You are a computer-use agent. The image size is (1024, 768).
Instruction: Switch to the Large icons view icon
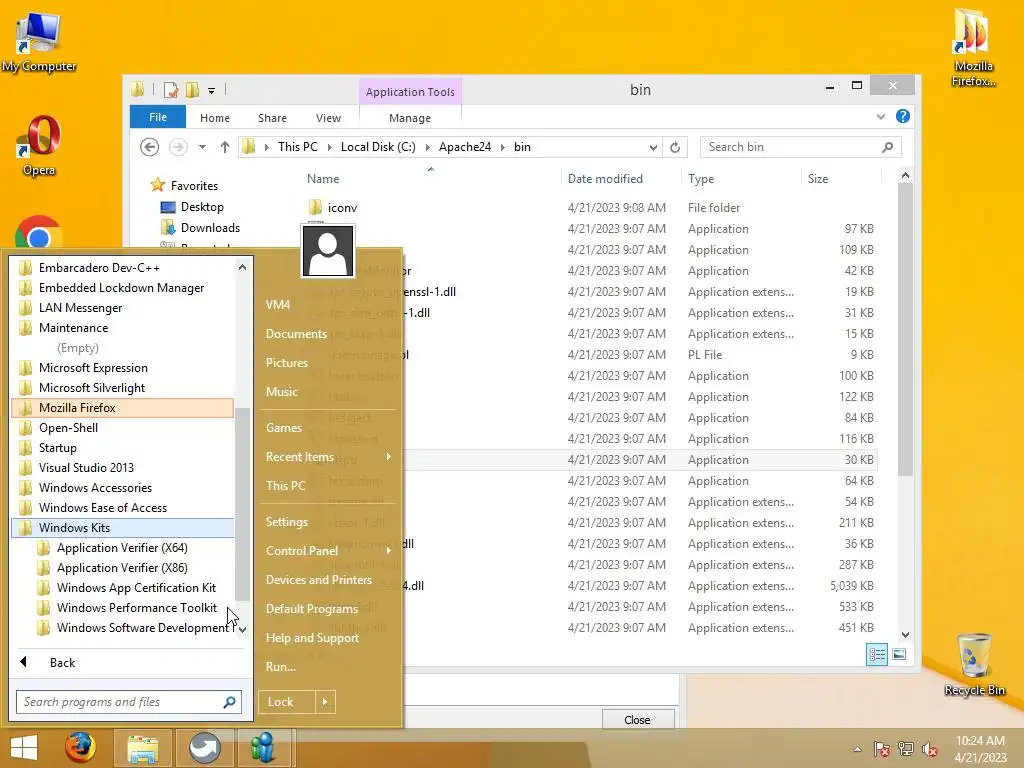[x=899, y=654]
